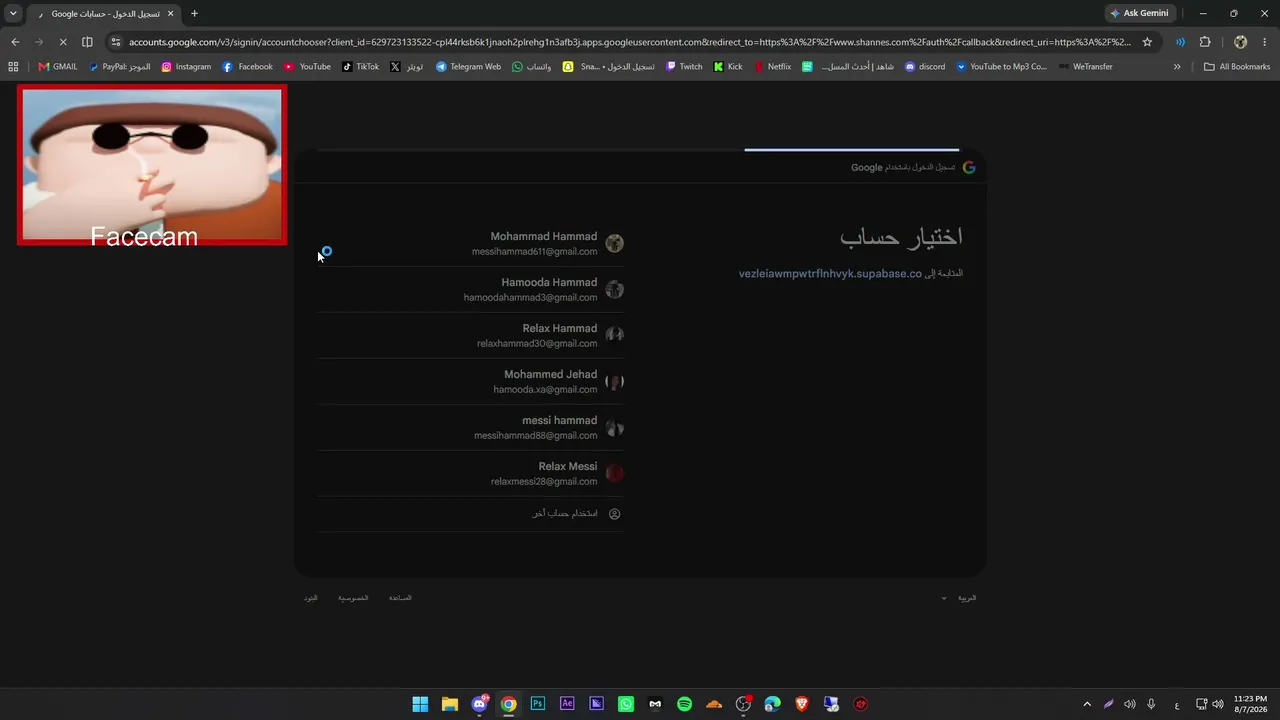Open the Windows Start menu
The height and width of the screenshot is (720, 1280).
(x=420, y=704)
